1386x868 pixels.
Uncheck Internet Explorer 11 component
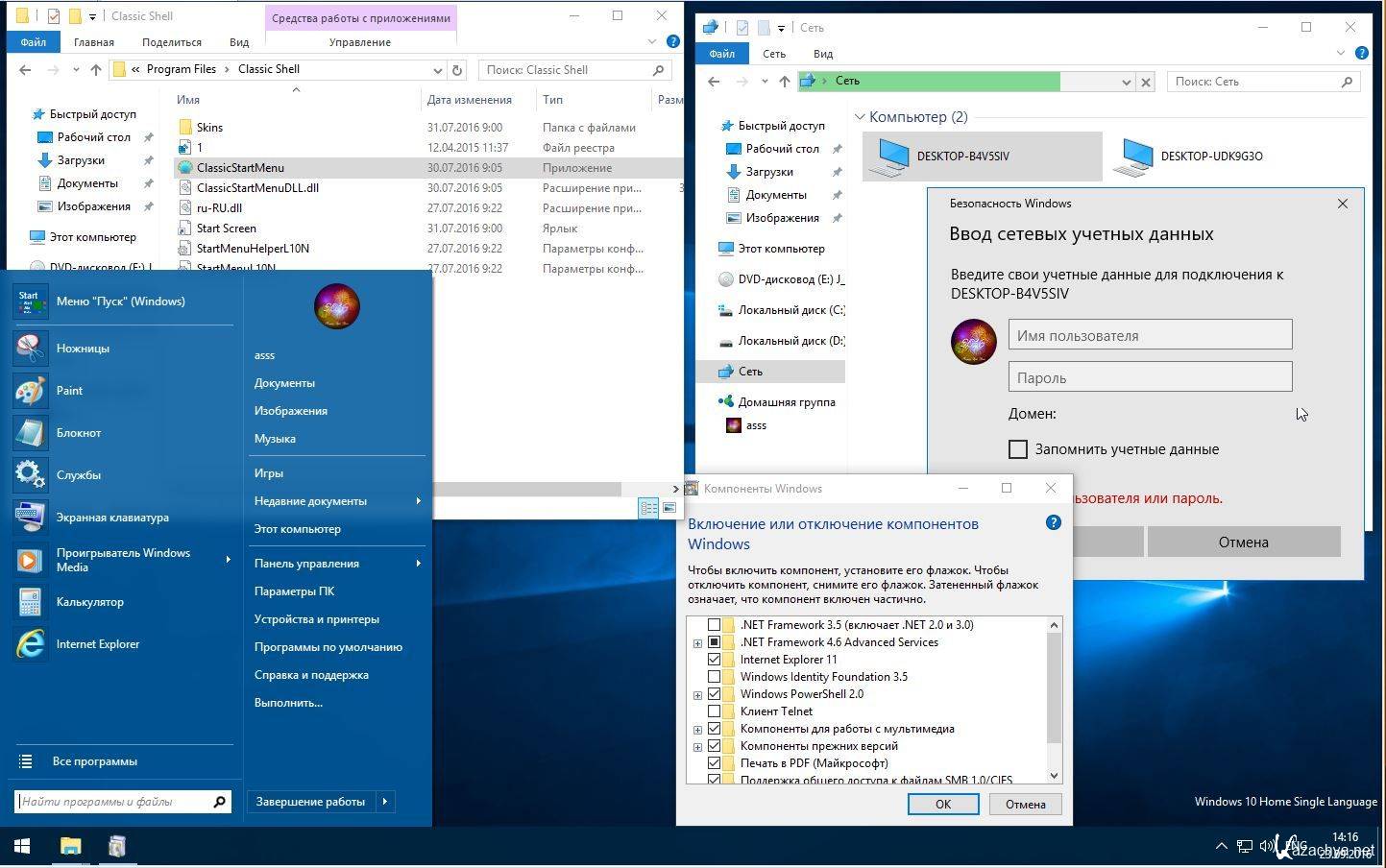(714, 660)
